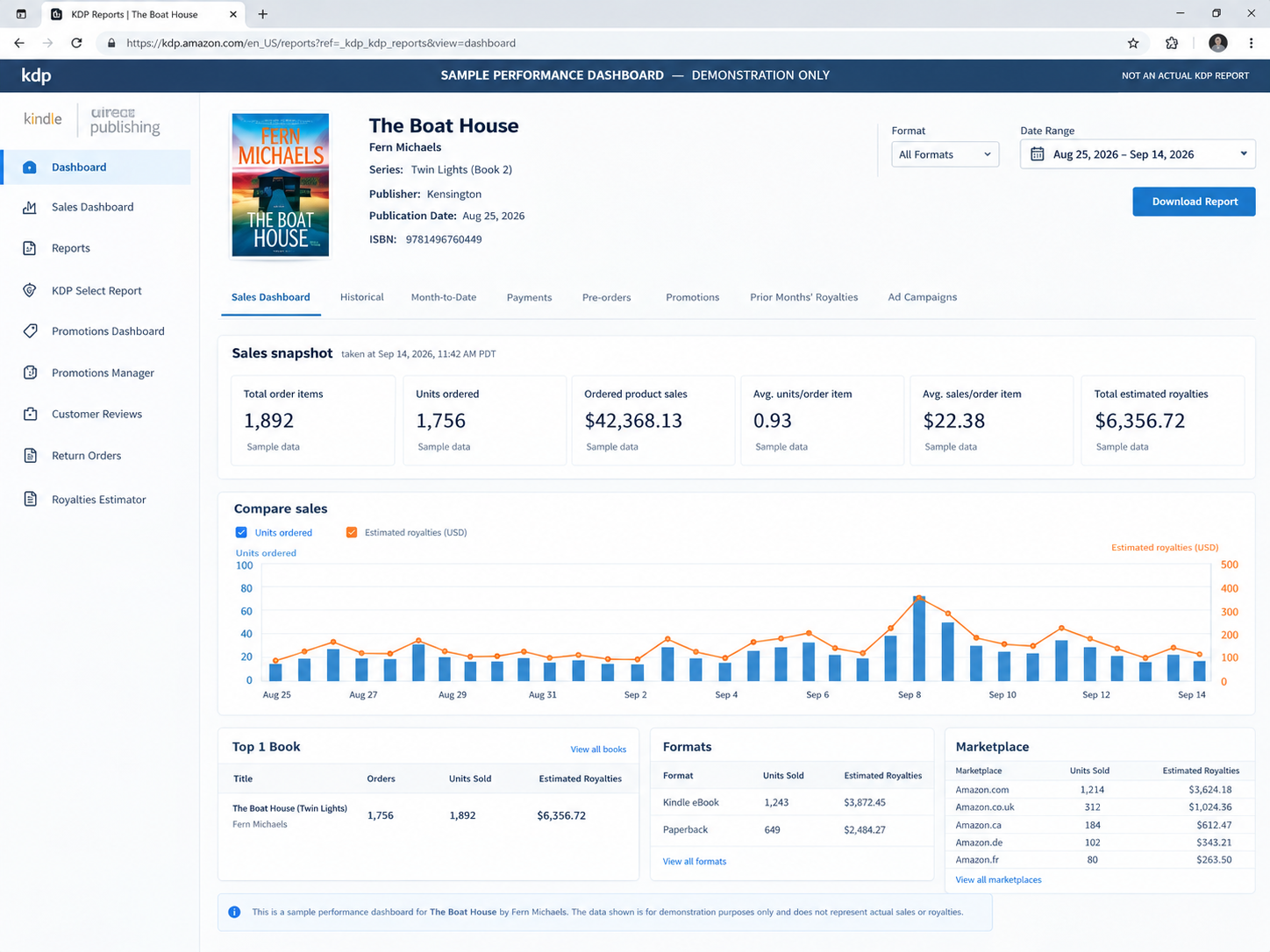Click the Total estimated royalties $6,356.72 value
The image size is (1270, 952).
tap(1139, 421)
